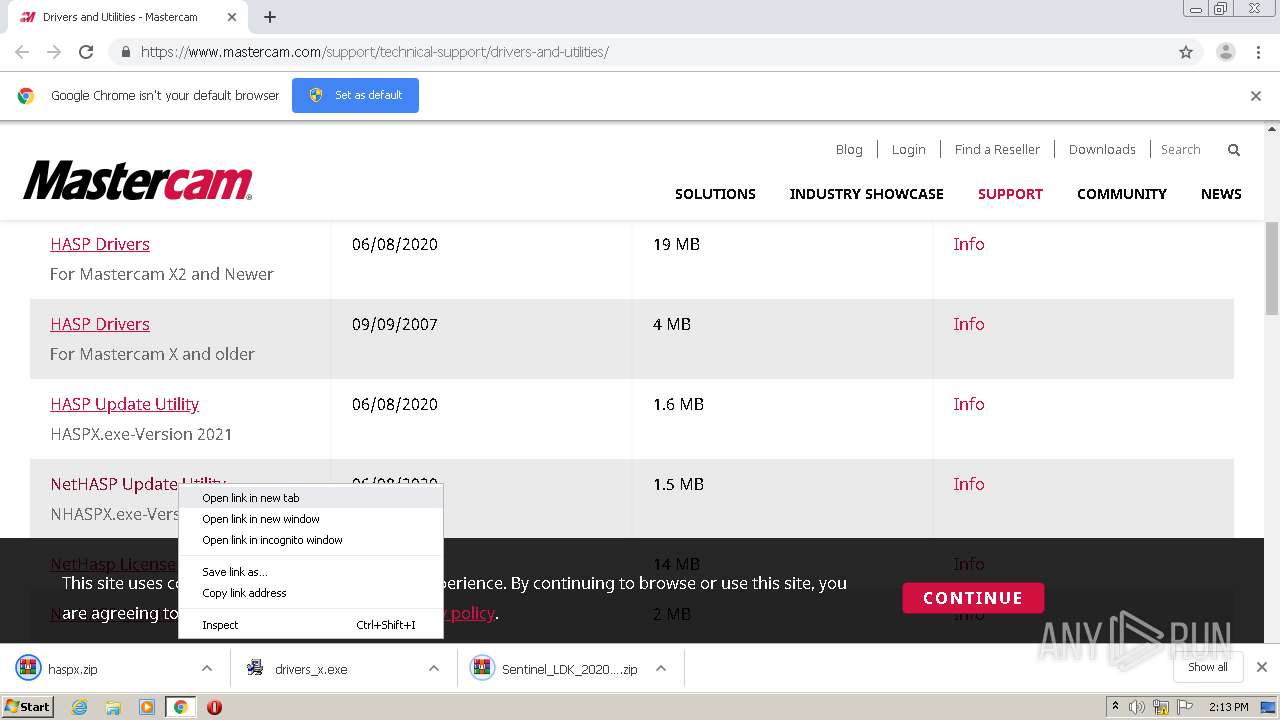Click the browser back arrow
1280x720 pixels.
(22, 52)
